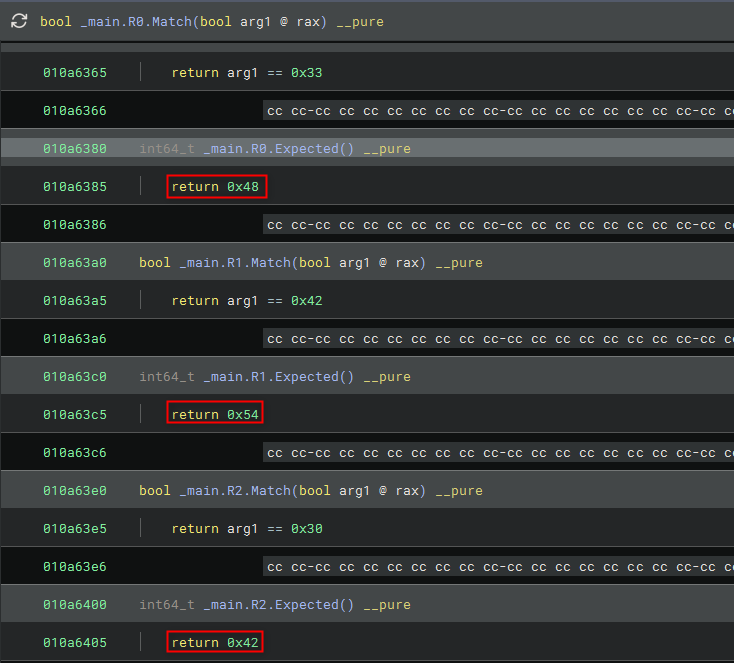The image size is (734, 663).
Task: Click highlighted return 0x42 statement
Action: click(x=216, y=643)
